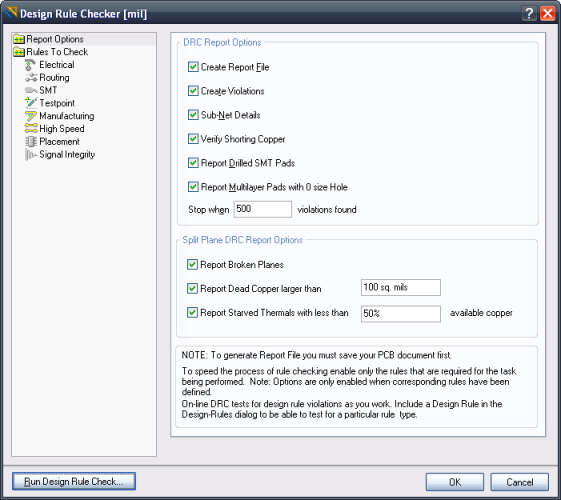
Task: Select the Signal Integrity icon
Action: [x=31, y=155]
